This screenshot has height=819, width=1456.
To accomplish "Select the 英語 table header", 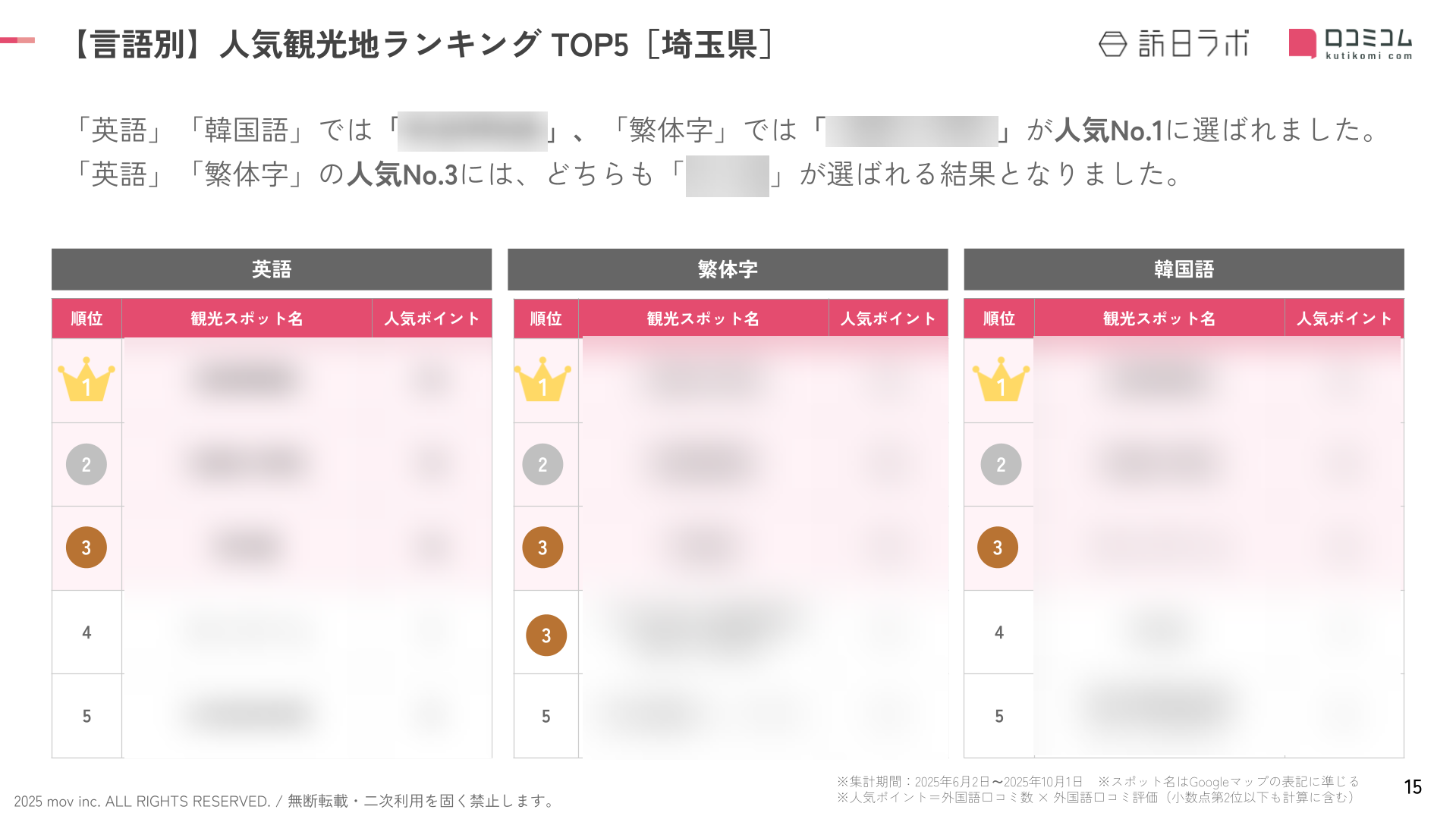I will (x=272, y=269).
